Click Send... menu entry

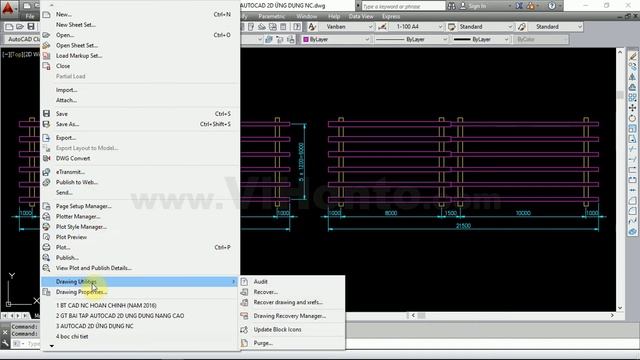pos(139,193)
